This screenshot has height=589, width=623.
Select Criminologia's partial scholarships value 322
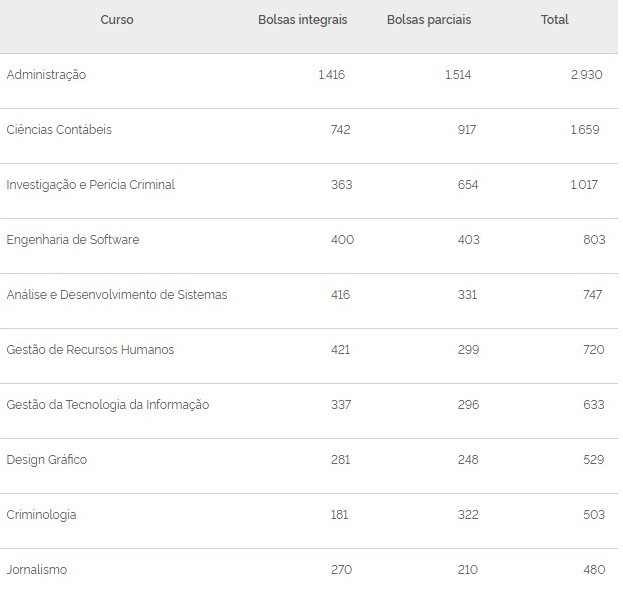tap(467, 515)
